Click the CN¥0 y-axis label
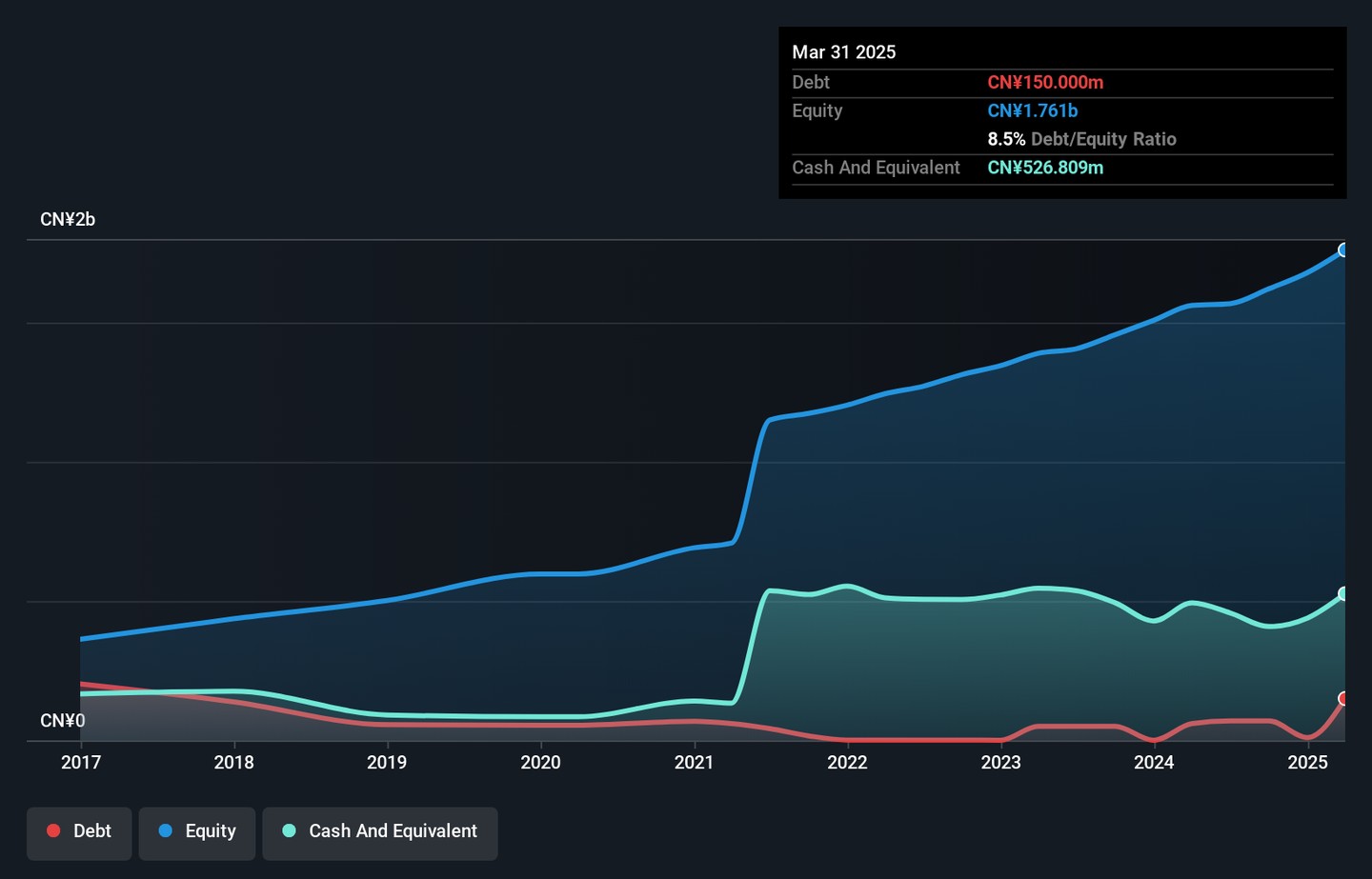 63,721
